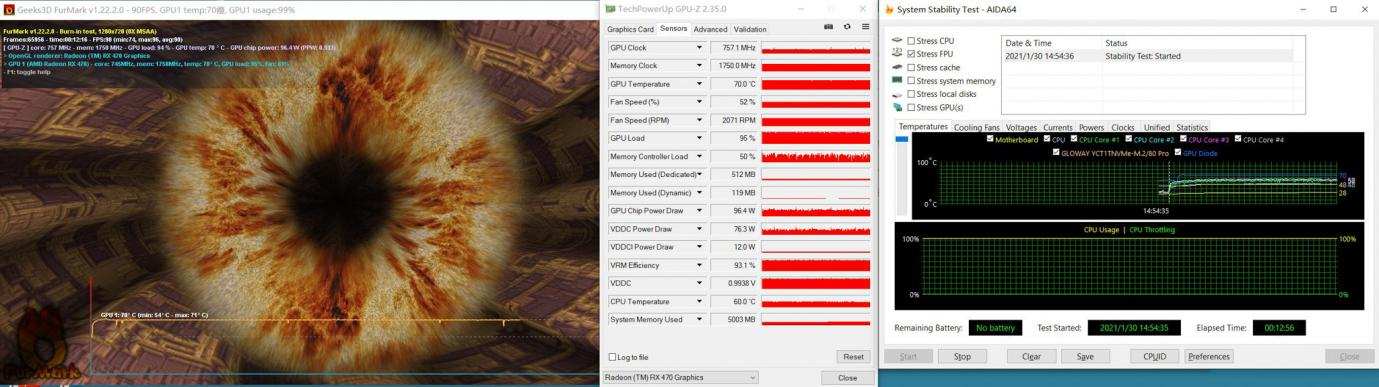Click the GPU-Z refresh icon
Viewport: 1379px width, 387px height.
click(847, 27)
